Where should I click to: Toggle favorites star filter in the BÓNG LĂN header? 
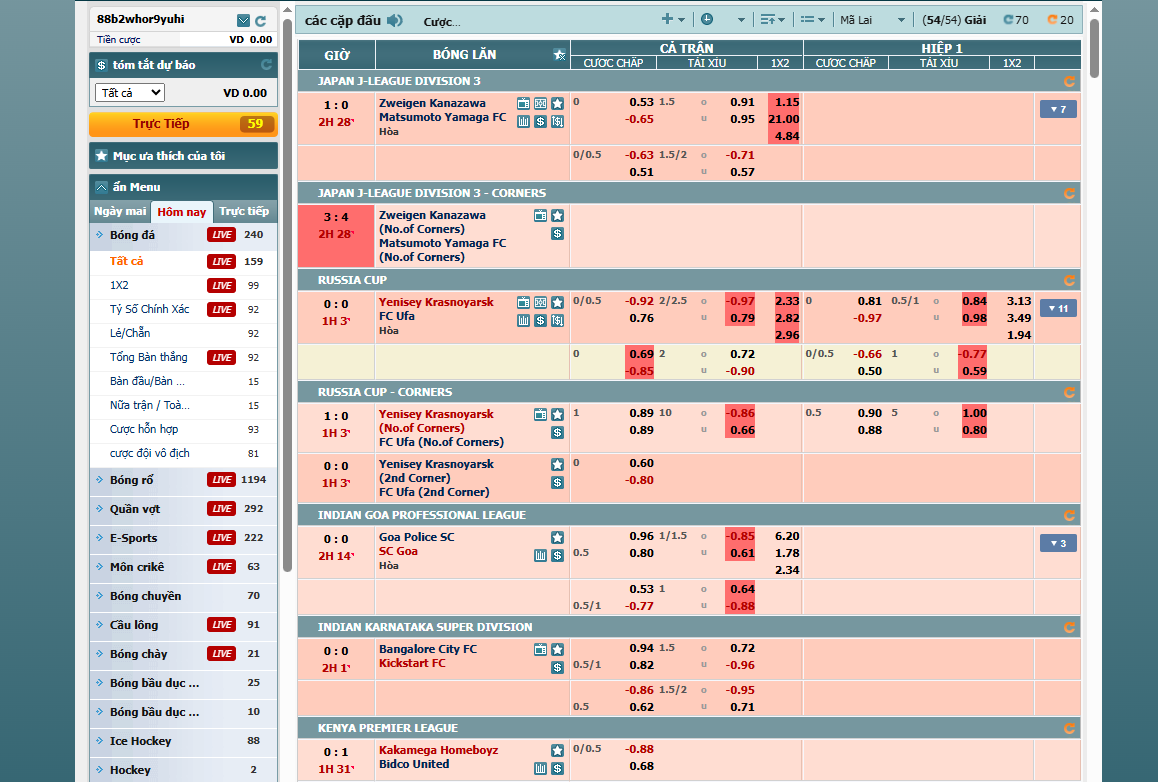tap(560, 54)
